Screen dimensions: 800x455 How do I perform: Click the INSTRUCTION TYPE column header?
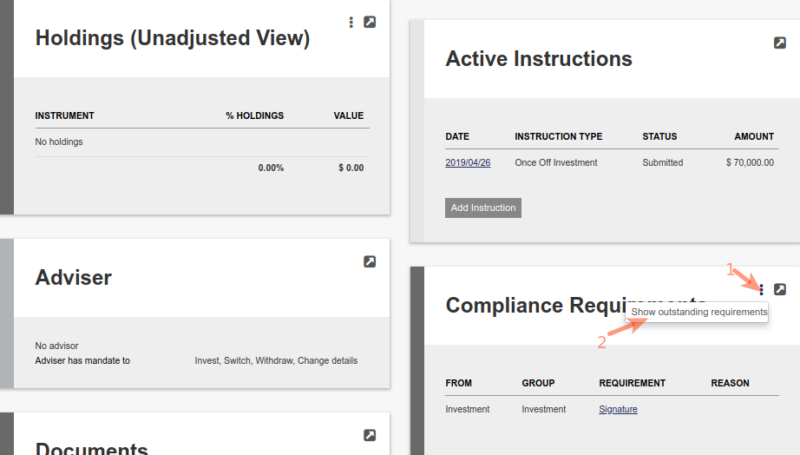[x=558, y=137]
